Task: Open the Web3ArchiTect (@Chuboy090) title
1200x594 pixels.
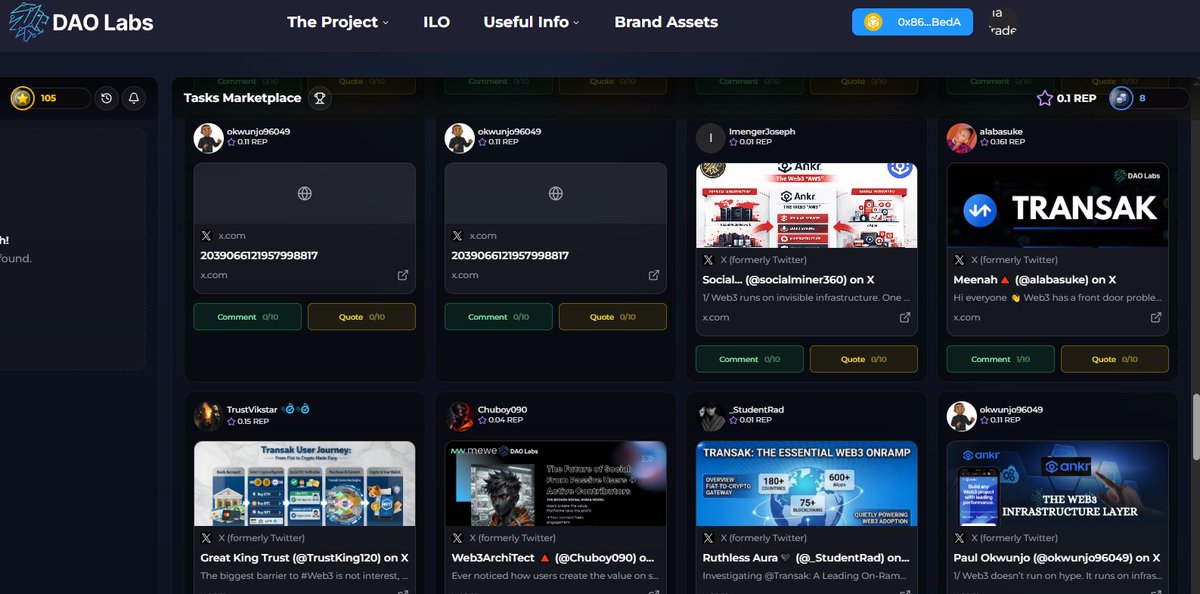Action: point(553,559)
